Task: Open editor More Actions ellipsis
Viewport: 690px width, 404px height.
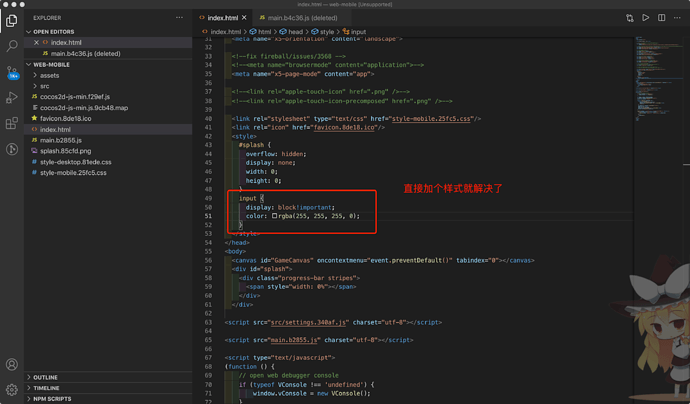Action: pos(677,18)
